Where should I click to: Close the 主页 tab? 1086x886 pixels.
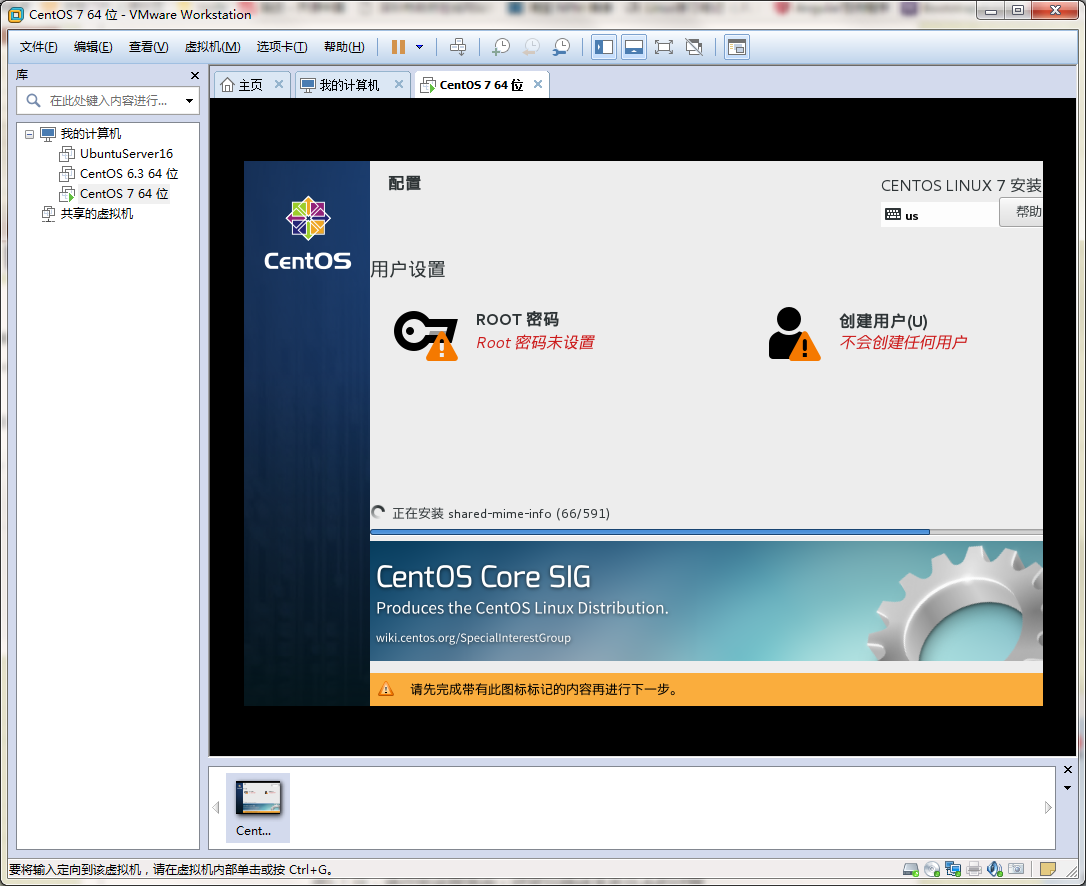click(x=278, y=84)
